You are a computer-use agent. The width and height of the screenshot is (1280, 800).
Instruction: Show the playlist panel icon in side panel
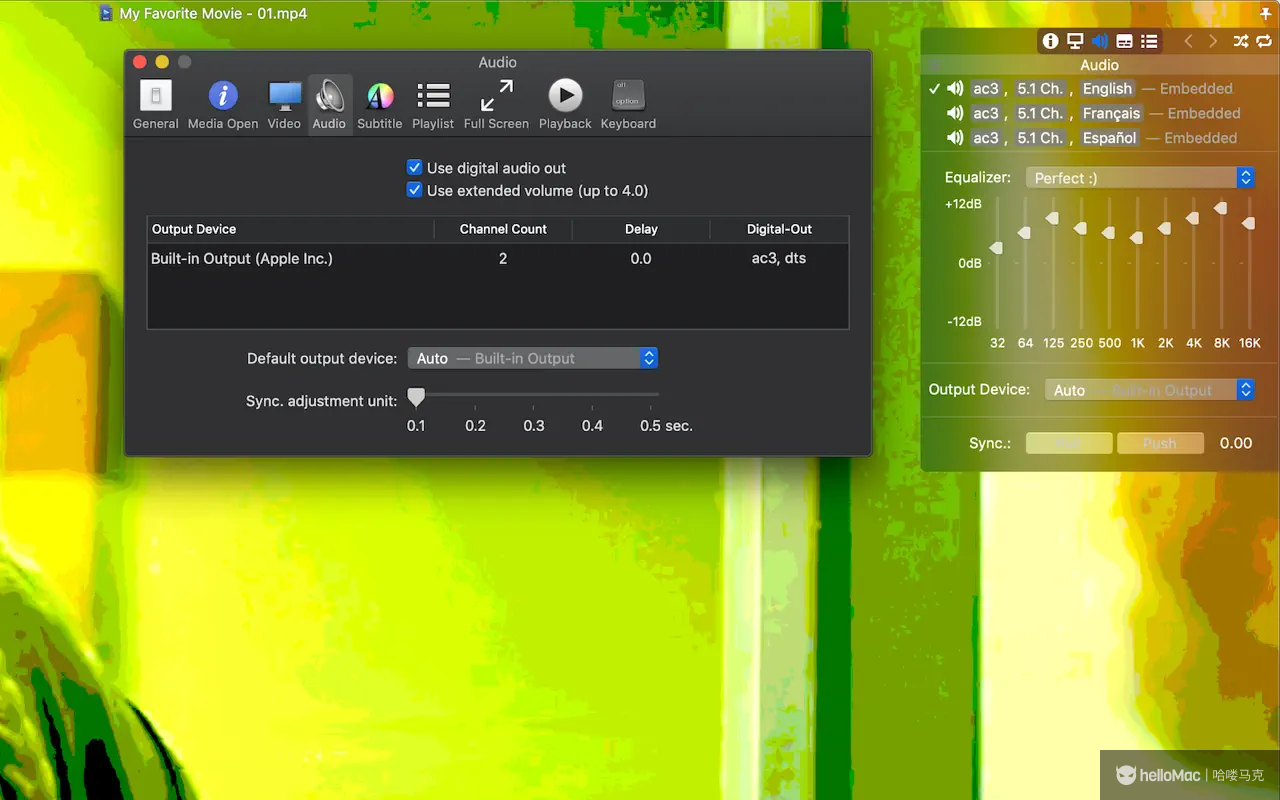[x=1149, y=41]
